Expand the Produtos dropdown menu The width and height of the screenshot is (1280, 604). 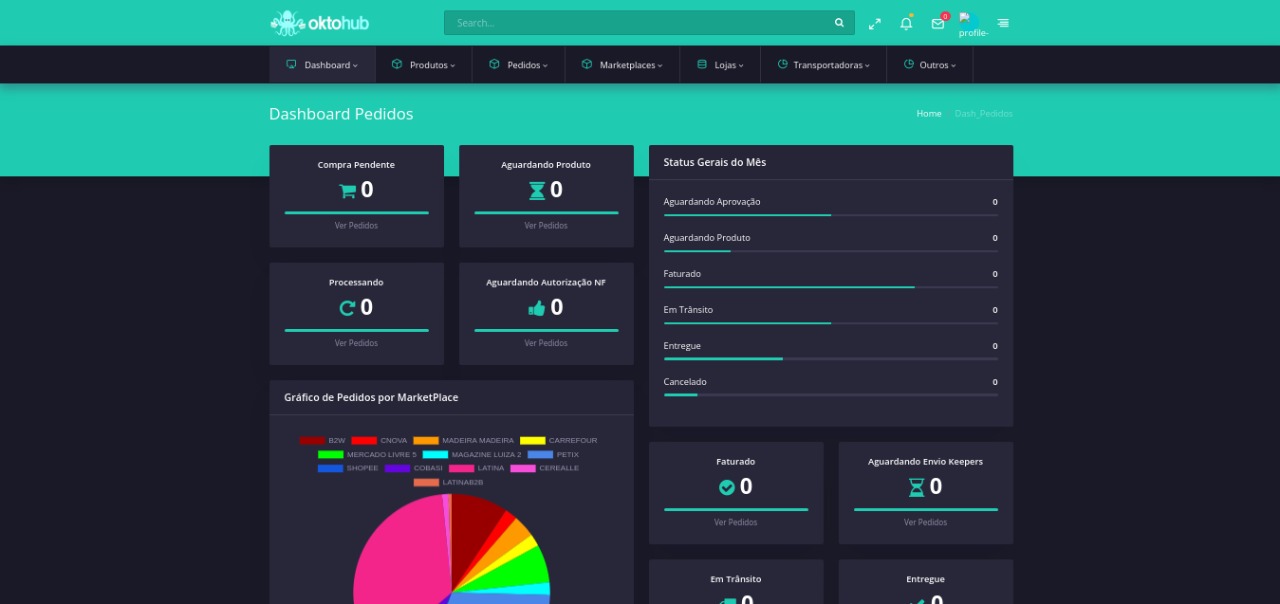tap(424, 65)
